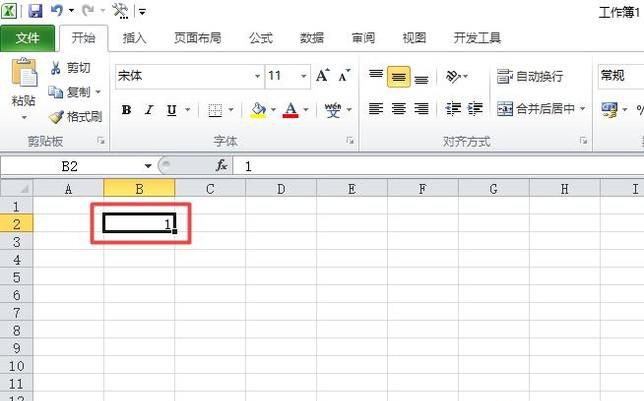Switch to the 页面布局 page layout tab
This screenshot has width=644, height=401.
pyautogui.click(x=198, y=38)
